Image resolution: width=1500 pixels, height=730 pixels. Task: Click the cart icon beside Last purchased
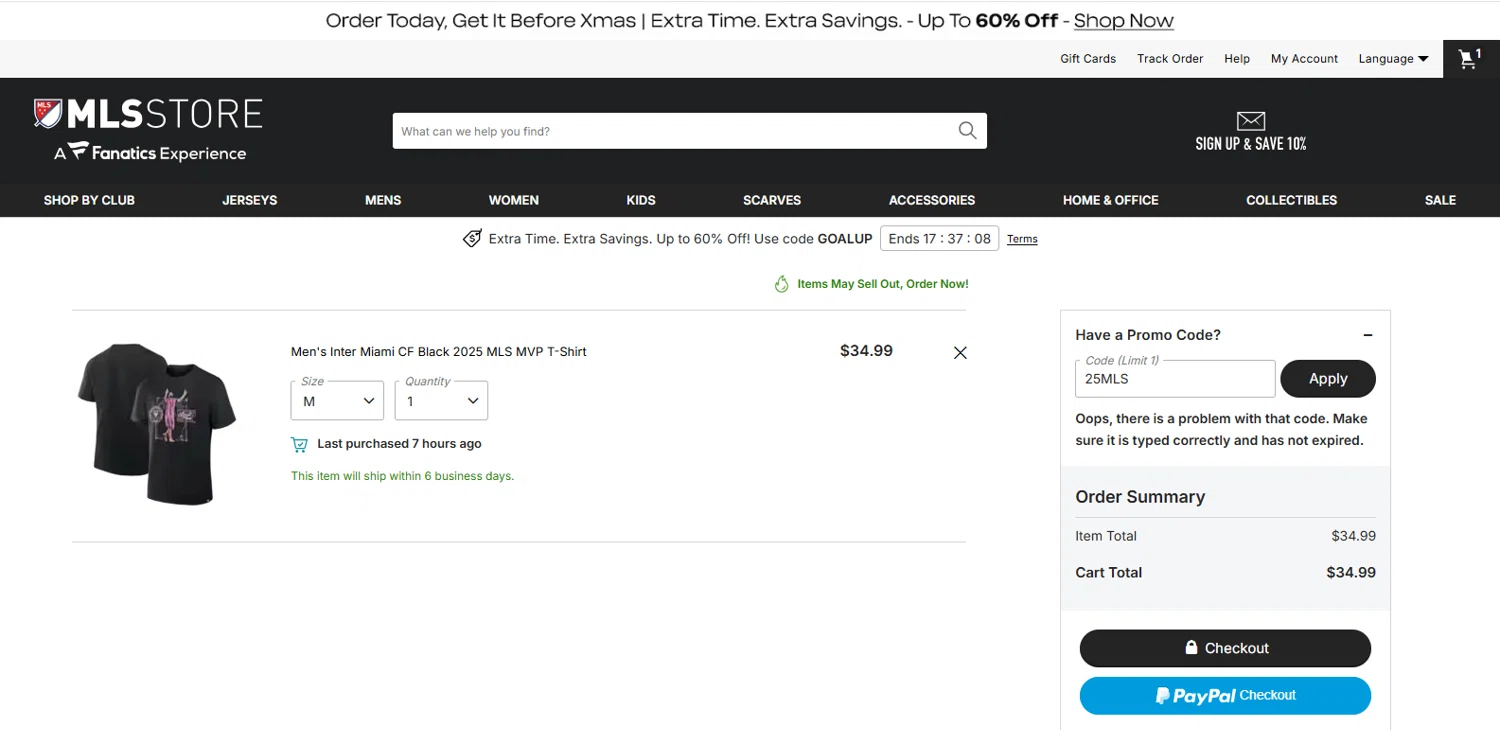(x=299, y=444)
